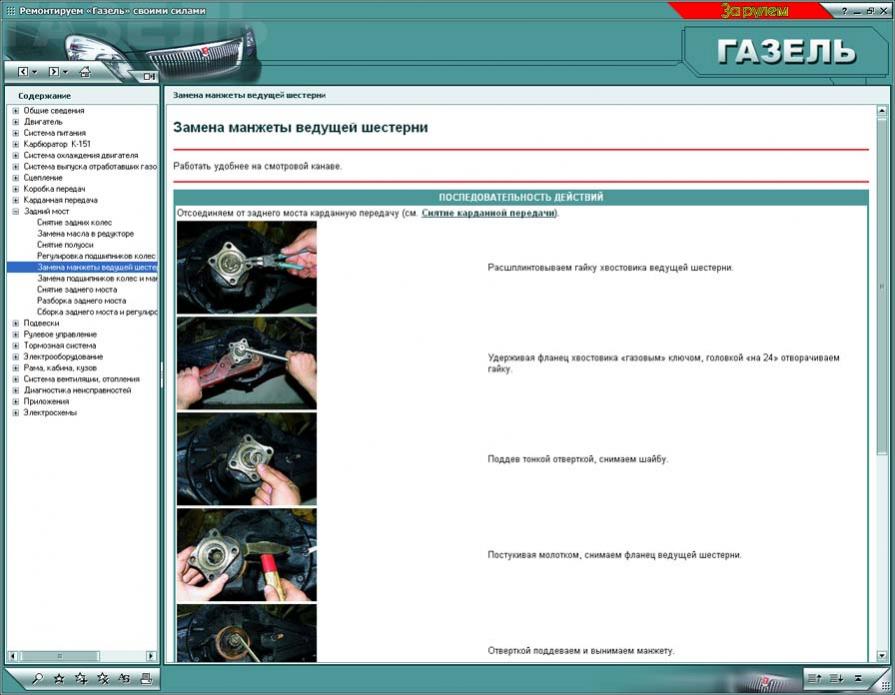Screen dimensions: 895x695
Task: Click the За рулем logo
Action: pos(753,11)
